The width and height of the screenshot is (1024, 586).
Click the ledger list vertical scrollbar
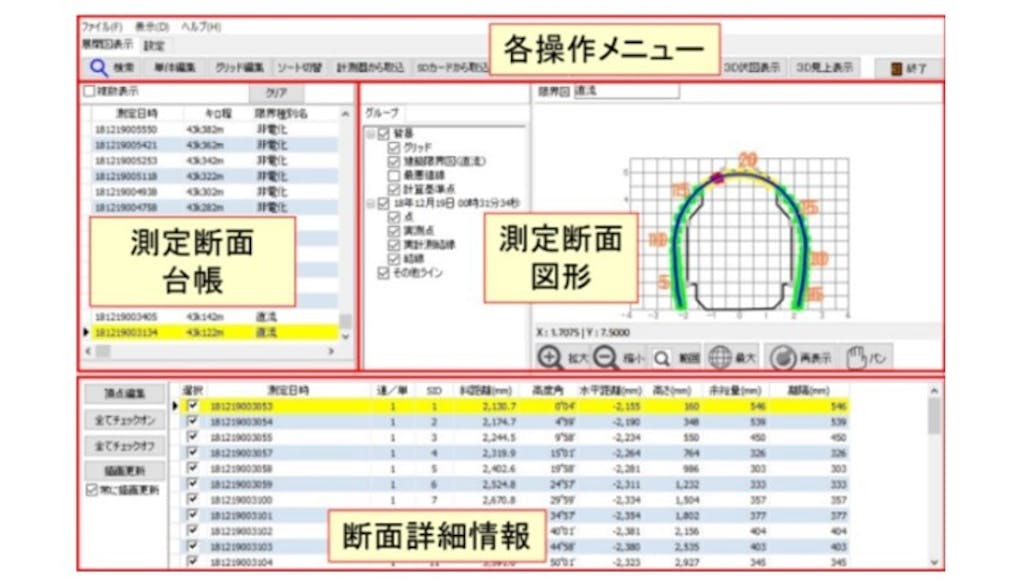[345, 224]
